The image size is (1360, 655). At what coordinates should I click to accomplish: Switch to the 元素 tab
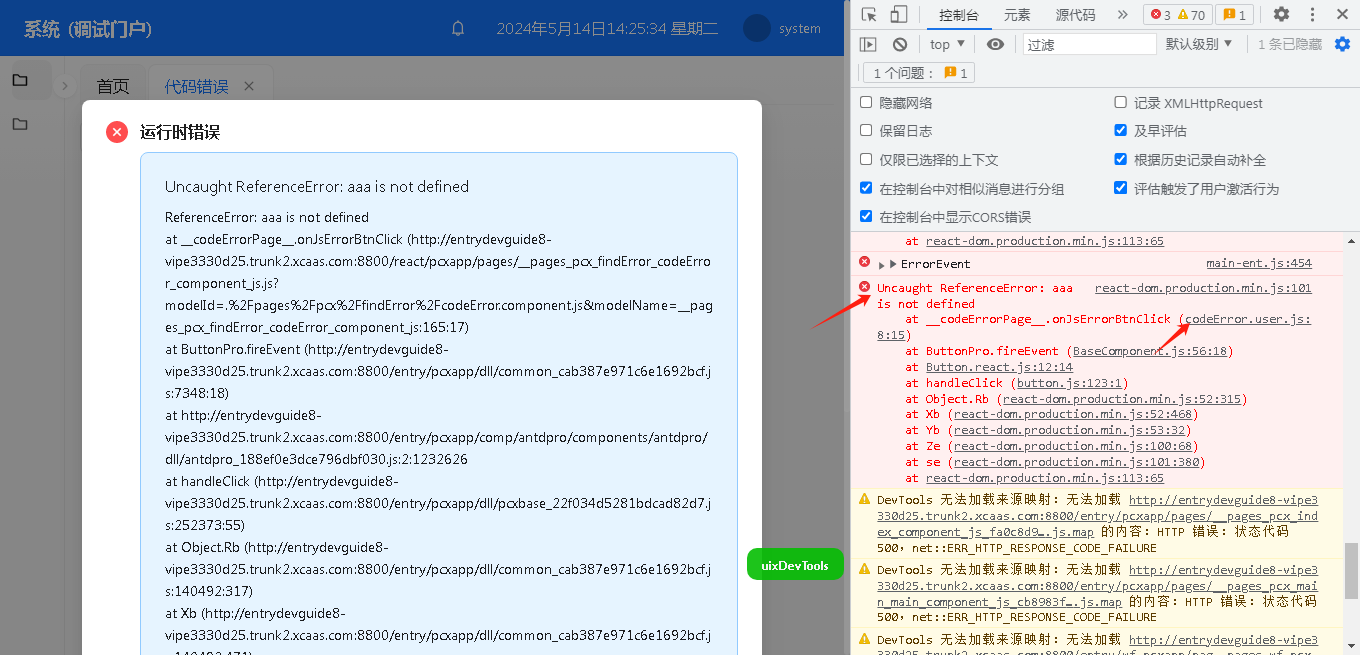1017,15
